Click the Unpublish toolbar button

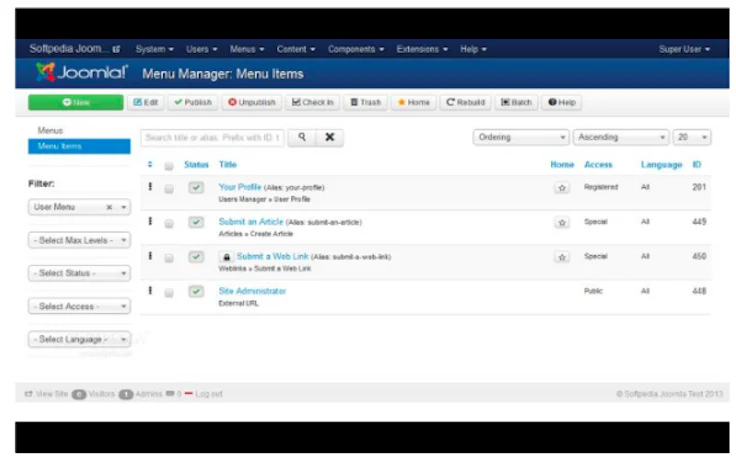coord(252,102)
